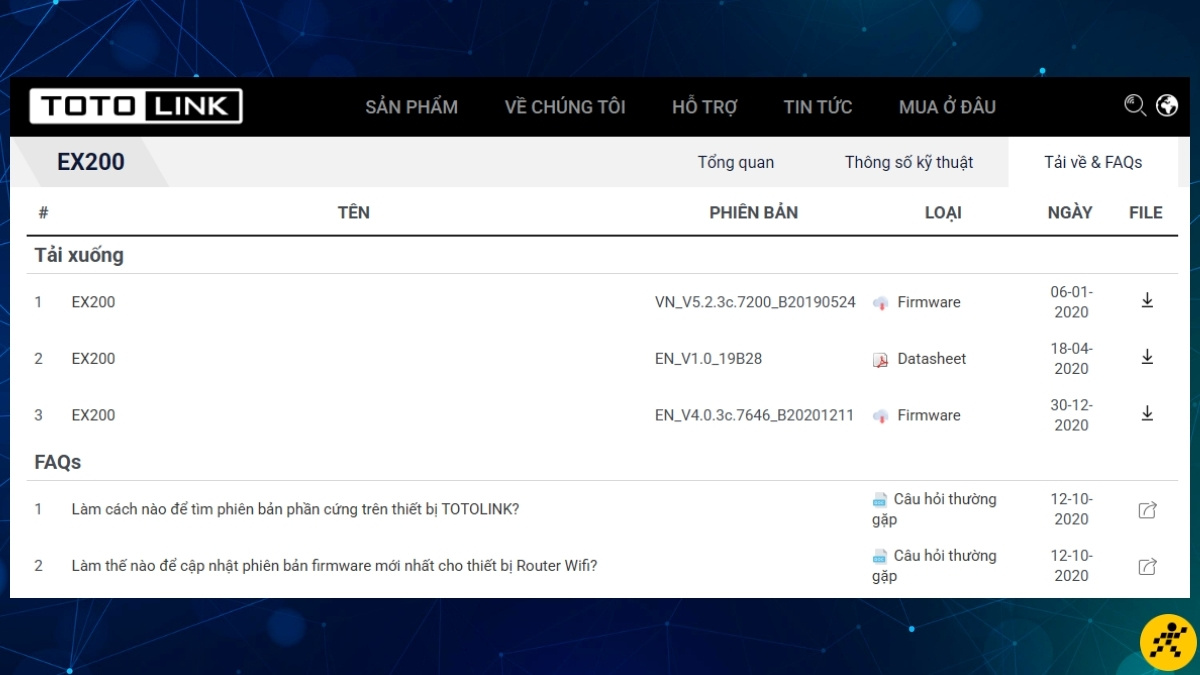The width and height of the screenshot is (1200, 675).
Task: Click the Datasheet type label
Action: tap(932, 358)
